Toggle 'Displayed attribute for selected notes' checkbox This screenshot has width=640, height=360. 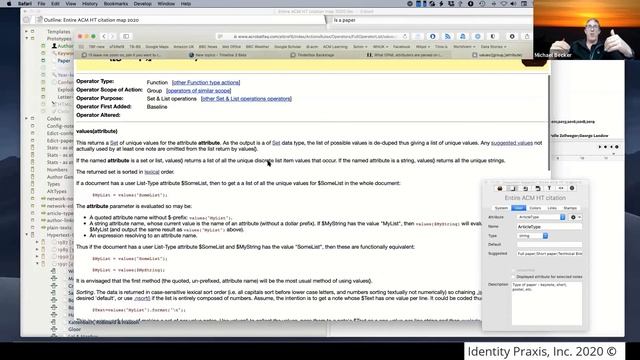click(514, 277)
